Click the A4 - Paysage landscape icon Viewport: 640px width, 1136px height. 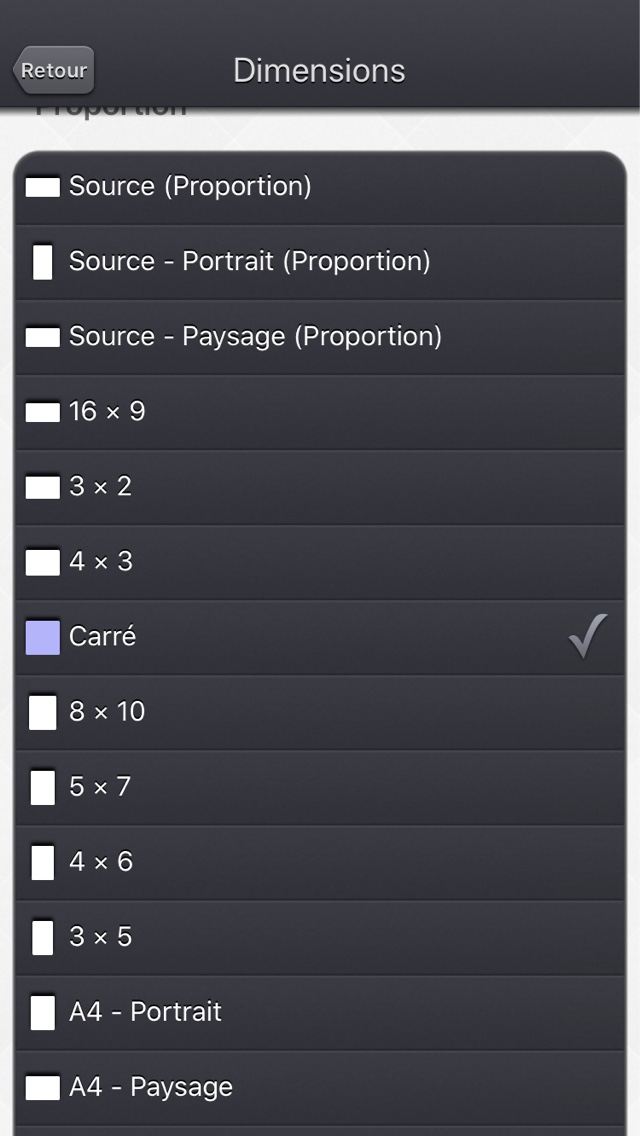43,1088
